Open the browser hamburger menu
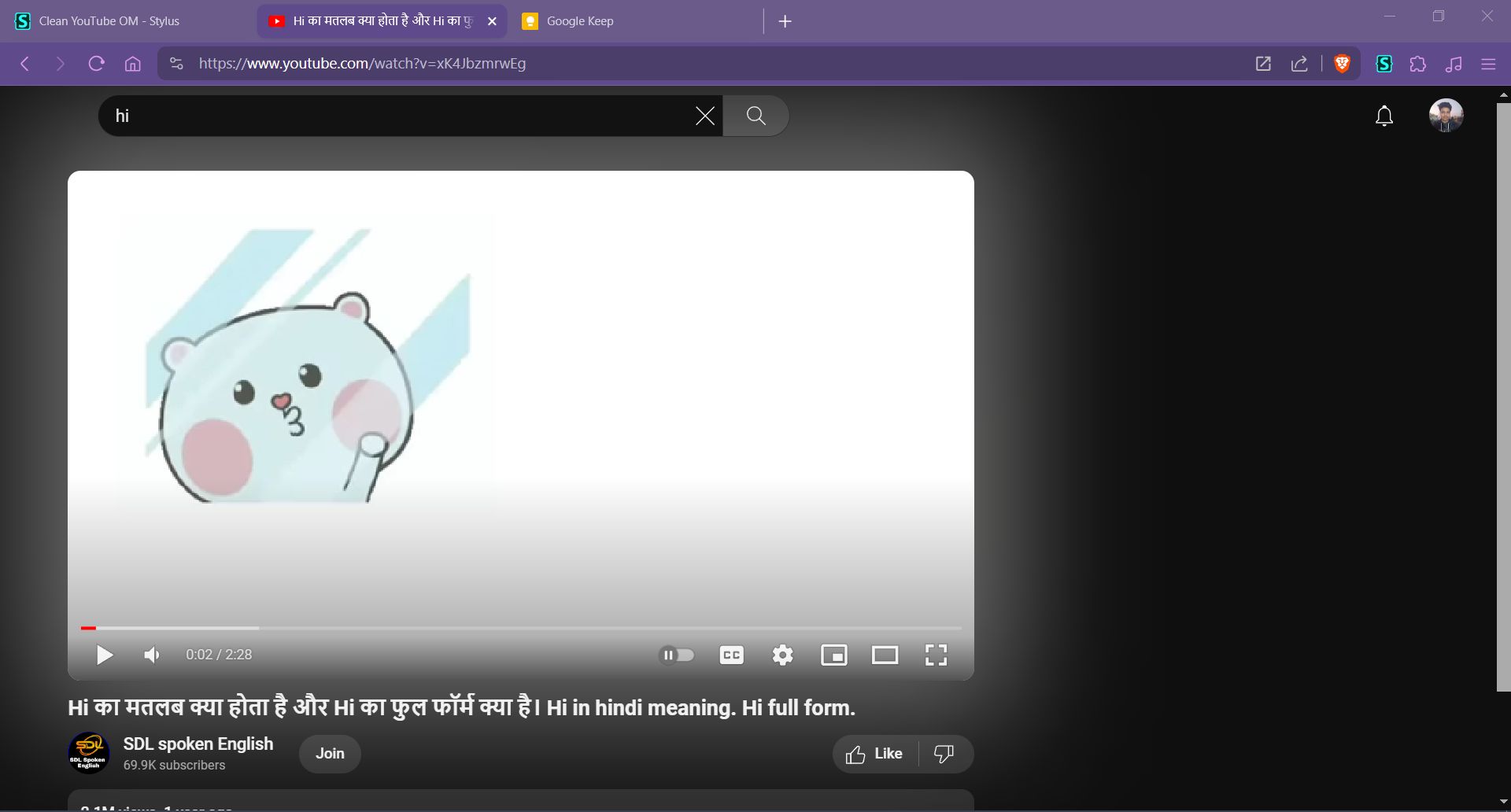 tap(1488, 64)
